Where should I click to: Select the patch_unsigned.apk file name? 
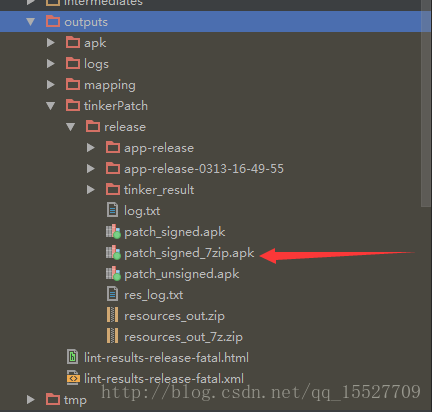(182, 274)
